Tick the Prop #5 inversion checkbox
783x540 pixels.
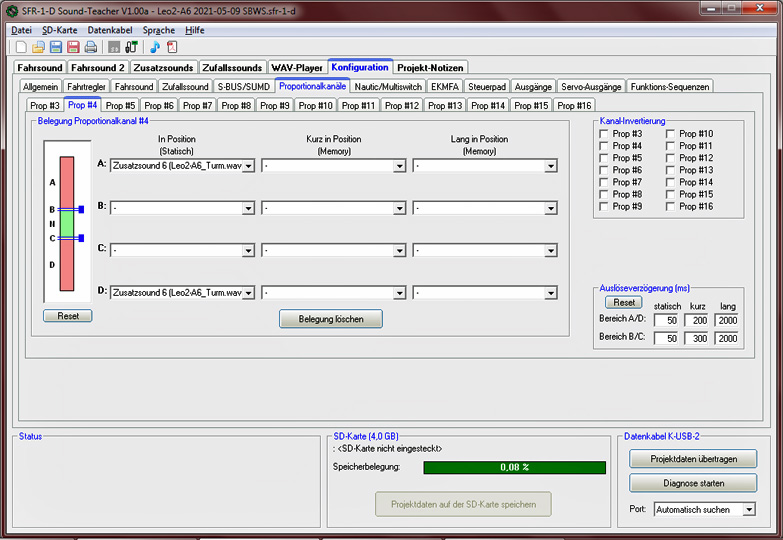[x=604, y=158]
